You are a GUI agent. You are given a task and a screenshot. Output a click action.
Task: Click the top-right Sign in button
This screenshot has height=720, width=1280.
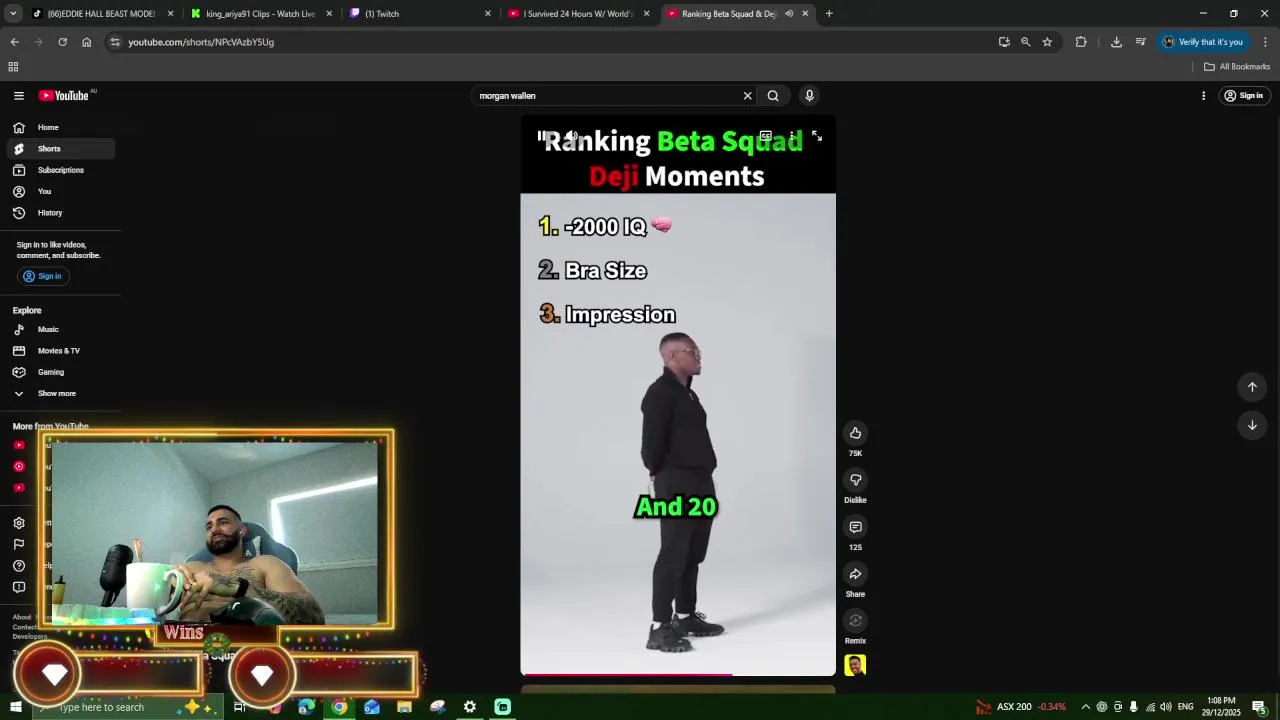1244,96
